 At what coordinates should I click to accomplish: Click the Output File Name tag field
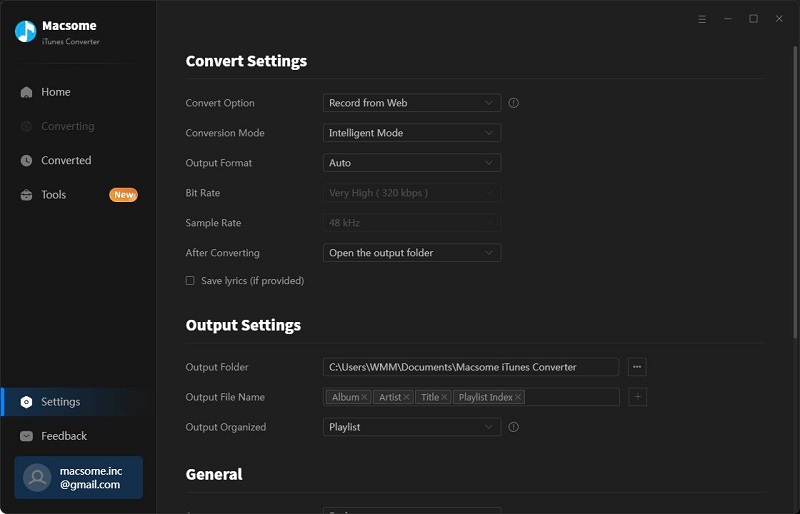pyautogui.click(x=471, y=397)
